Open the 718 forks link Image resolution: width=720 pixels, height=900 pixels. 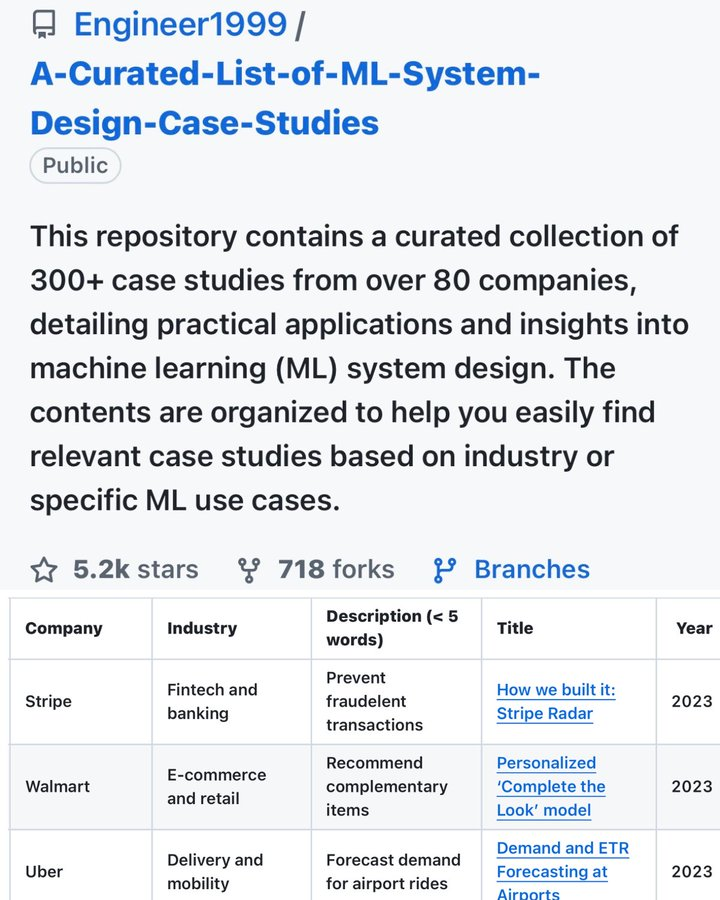click(x=336, y=569)
